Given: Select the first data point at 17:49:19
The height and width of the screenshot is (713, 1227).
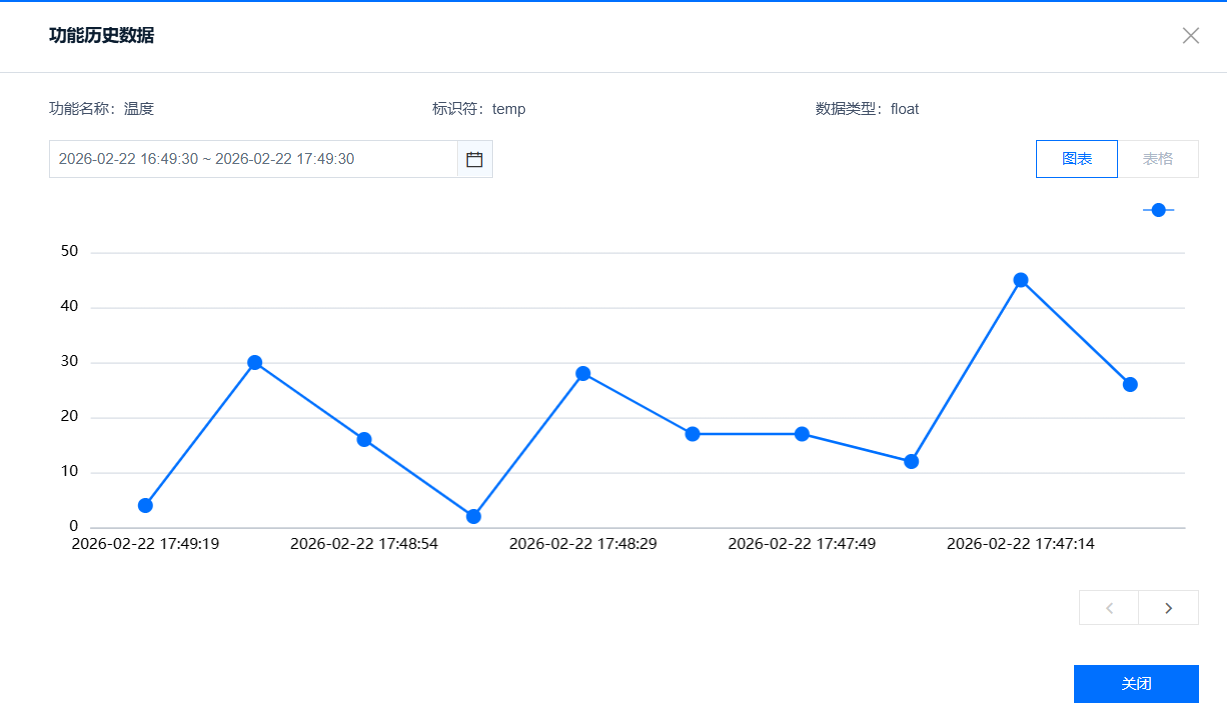Looking at the screenshot, I should click(145, 505).
